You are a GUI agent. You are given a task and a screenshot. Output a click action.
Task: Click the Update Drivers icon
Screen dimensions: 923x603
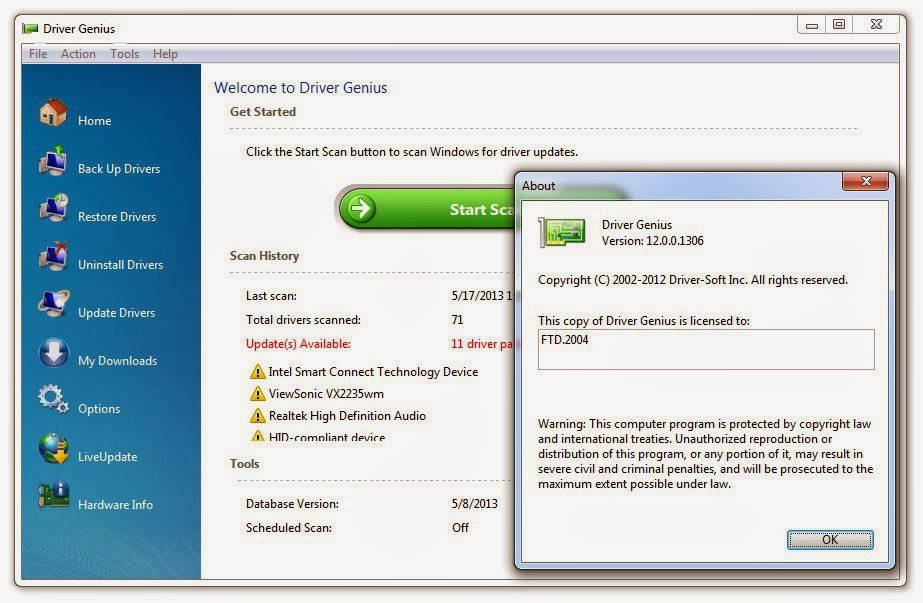(54, 304)
